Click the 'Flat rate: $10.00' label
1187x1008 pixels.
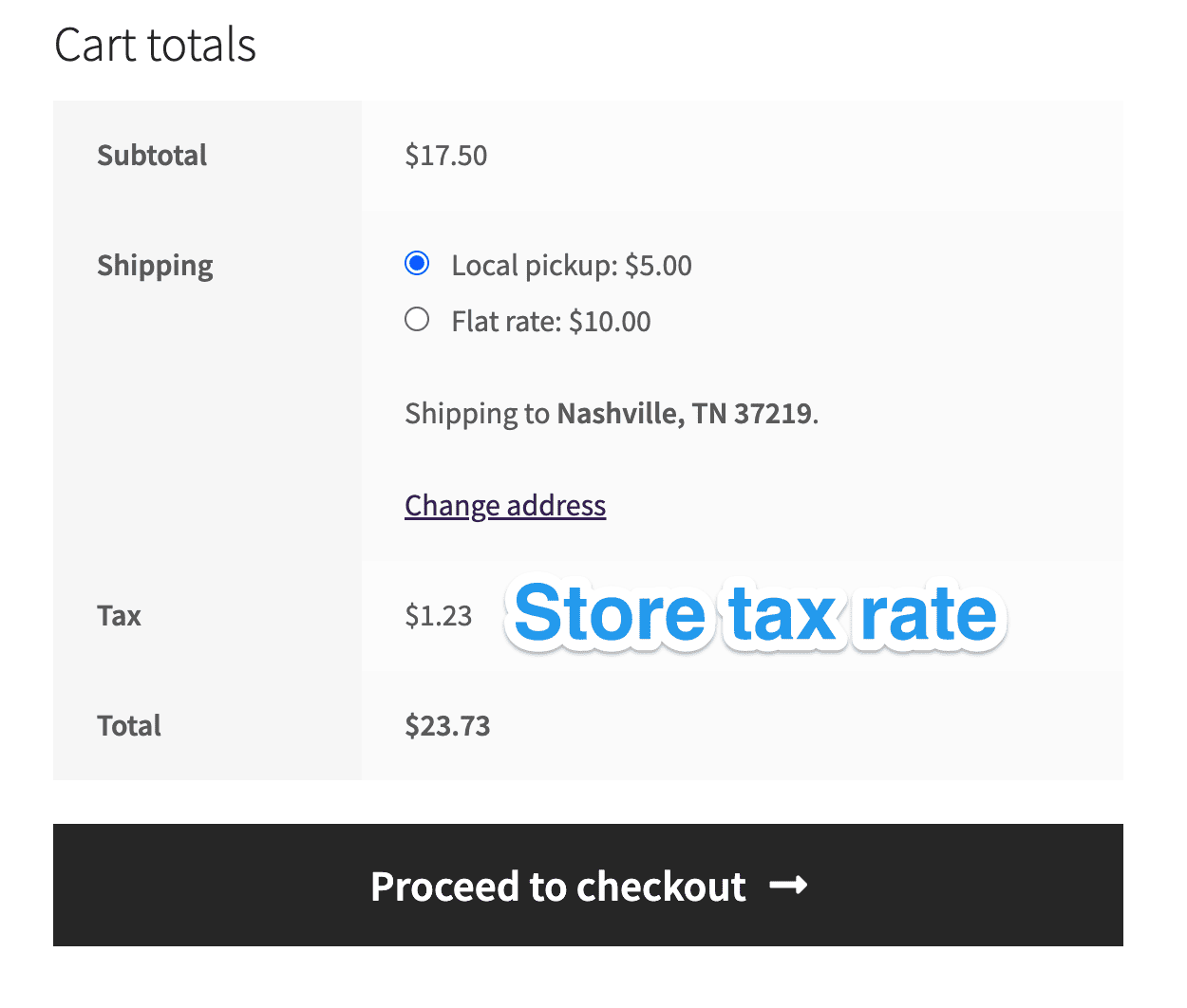(x=552, y=322)
